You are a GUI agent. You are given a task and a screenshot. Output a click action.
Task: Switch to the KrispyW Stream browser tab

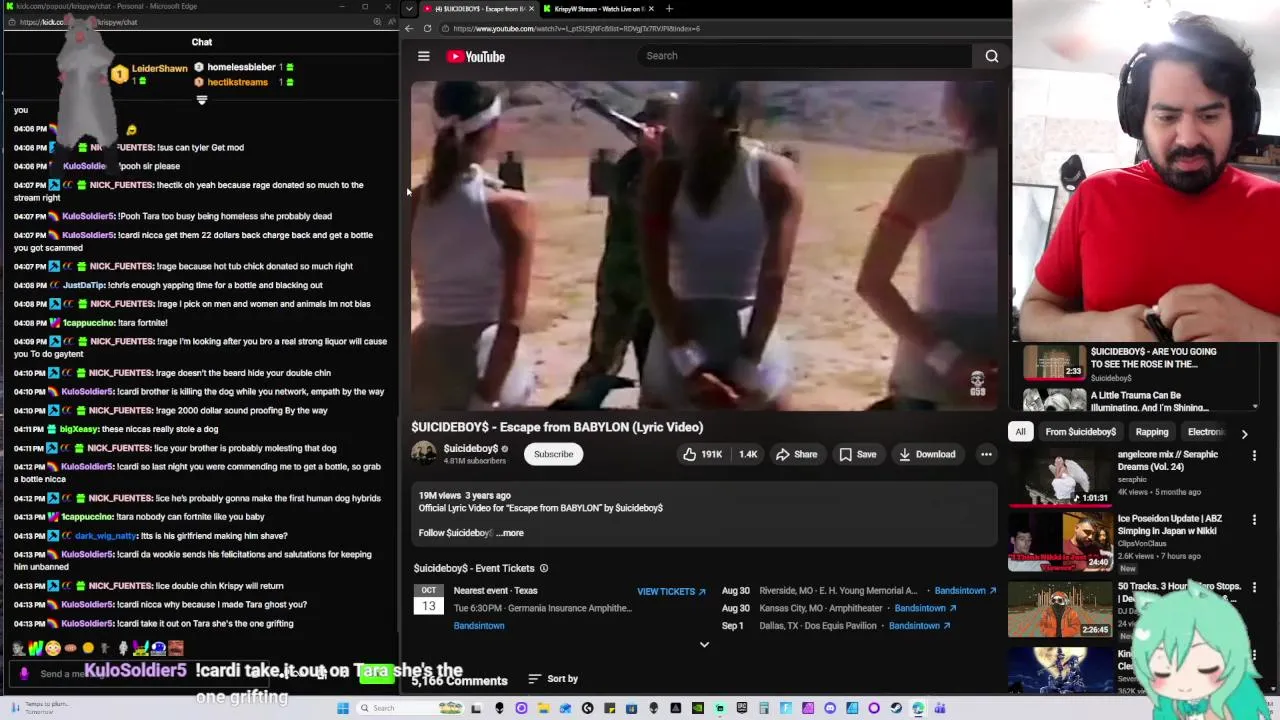(598, 9)
